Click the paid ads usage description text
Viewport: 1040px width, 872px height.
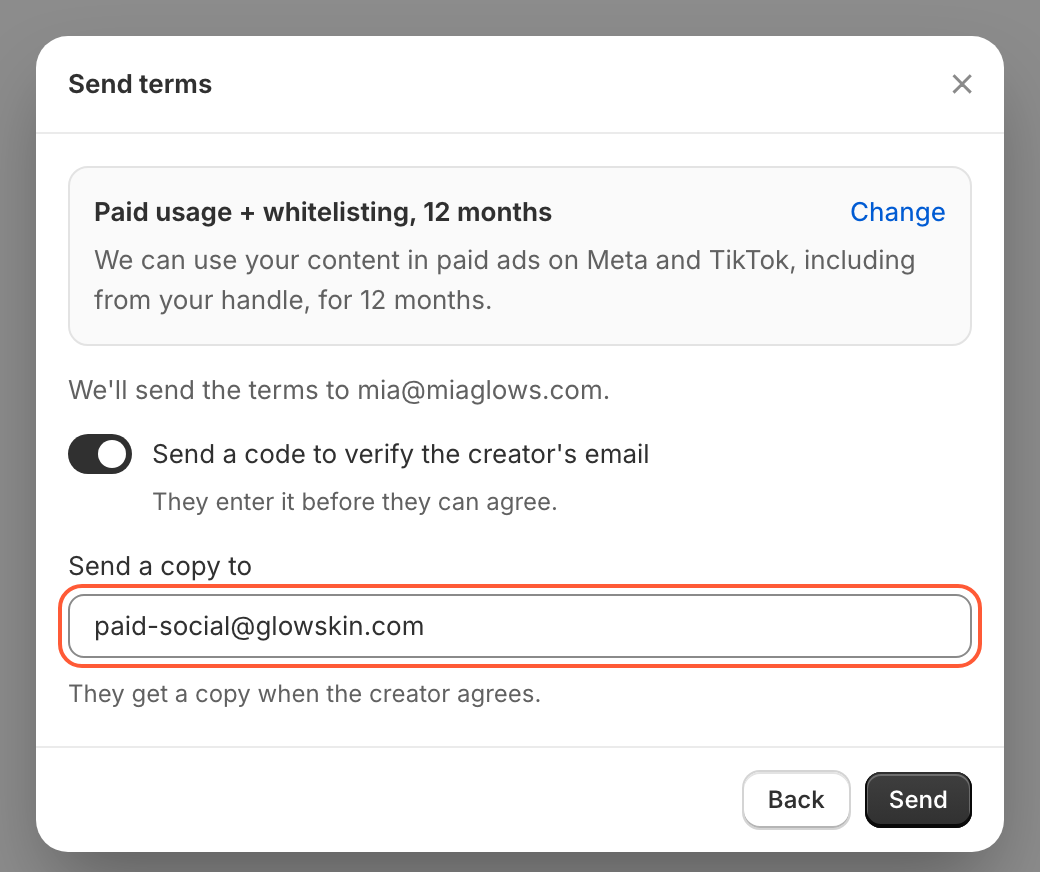(505, 280)
